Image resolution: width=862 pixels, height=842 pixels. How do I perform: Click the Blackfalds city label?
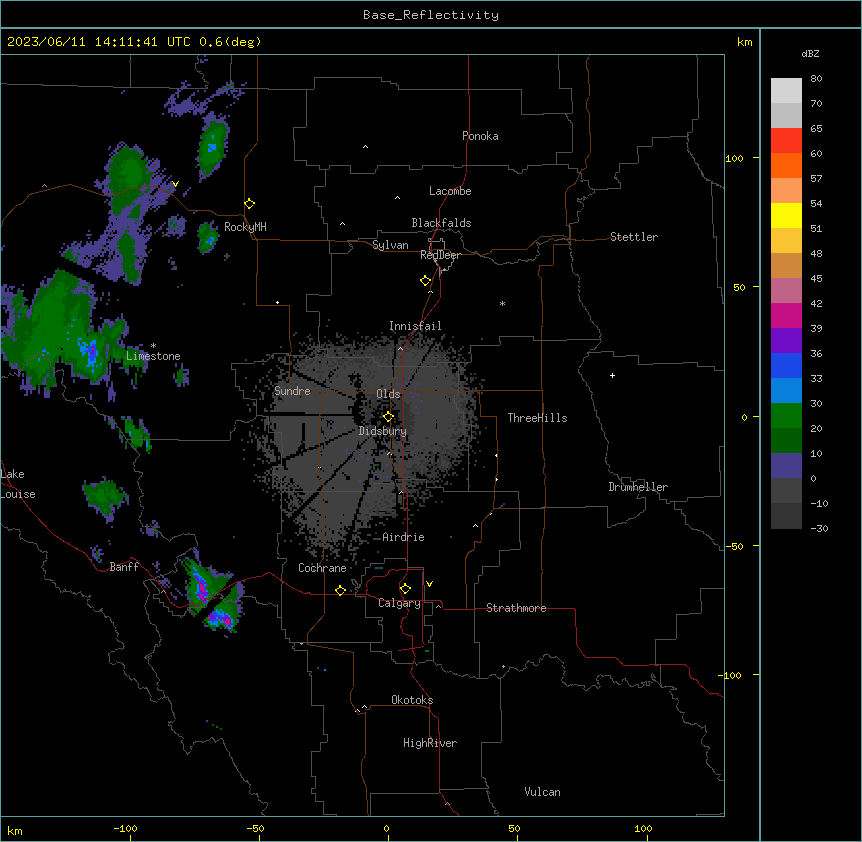441,223
